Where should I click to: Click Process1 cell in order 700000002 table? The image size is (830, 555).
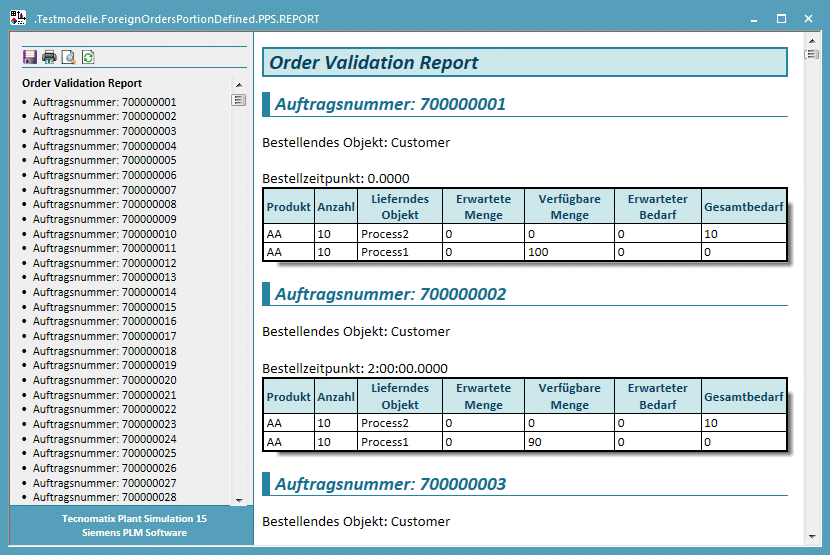400,442
